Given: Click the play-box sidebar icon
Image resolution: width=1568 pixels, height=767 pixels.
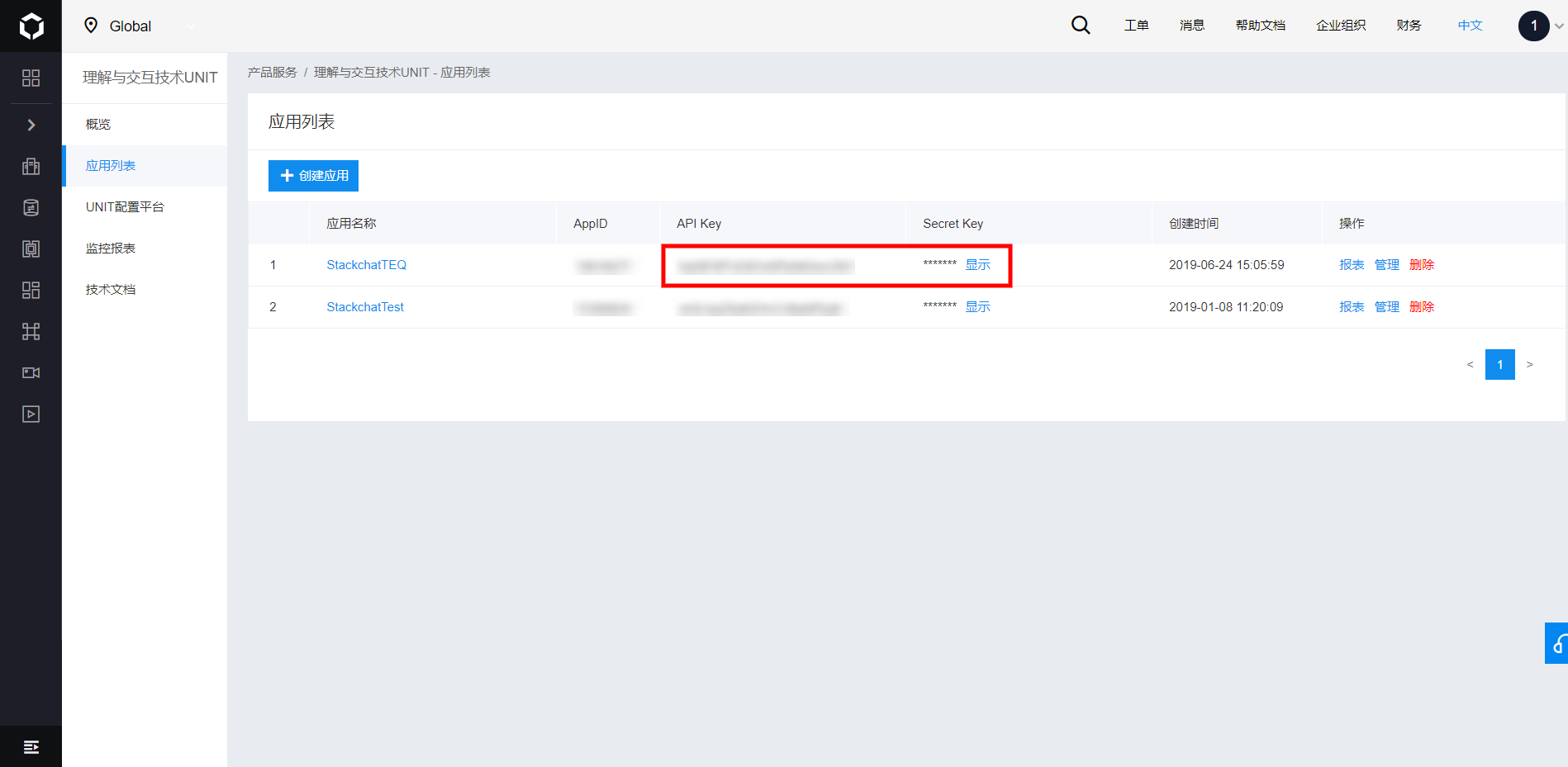Looking at the screenshot, I should (x=31, y=414).
